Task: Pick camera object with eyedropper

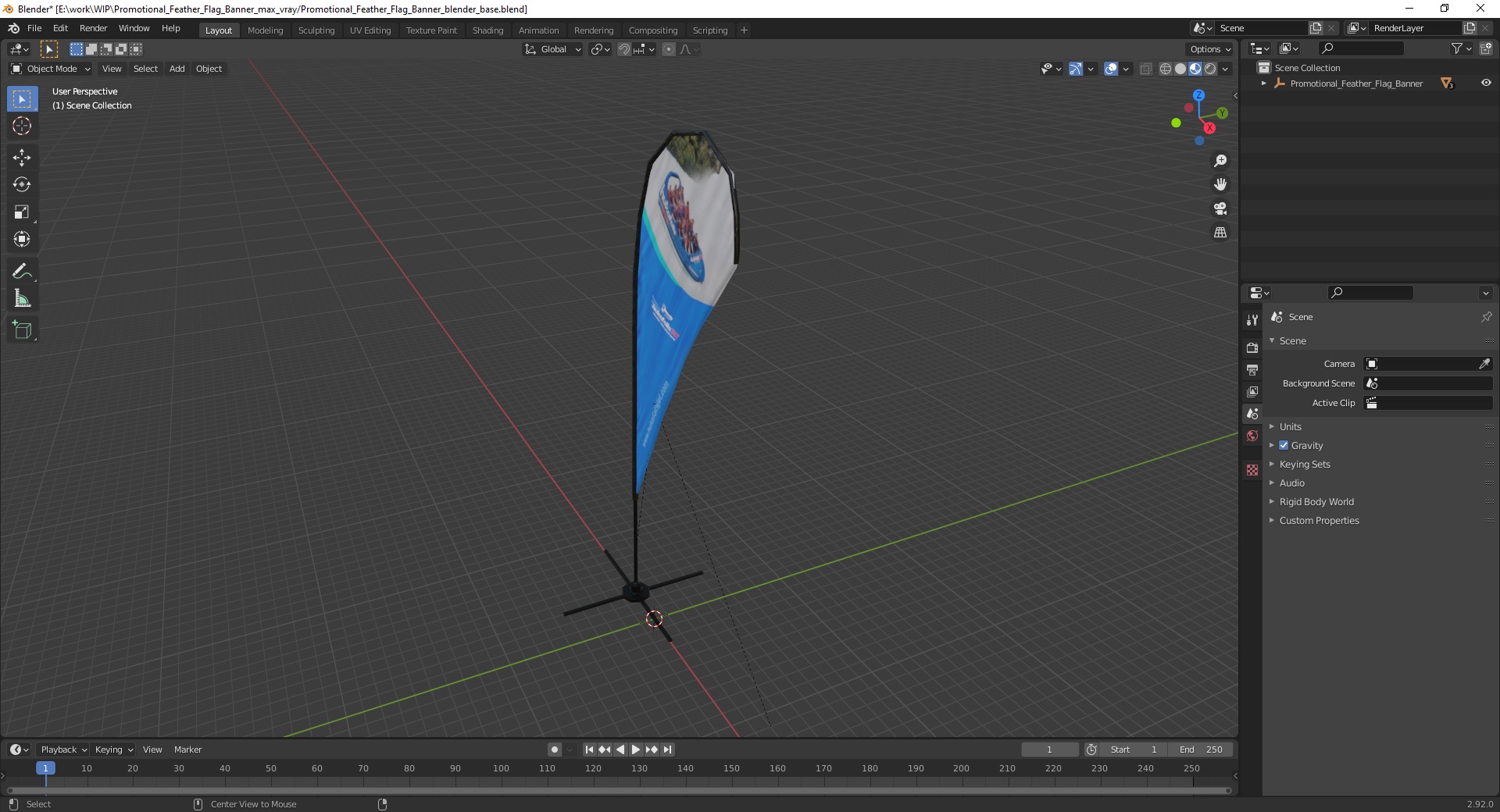Action: coord(1484,364)
